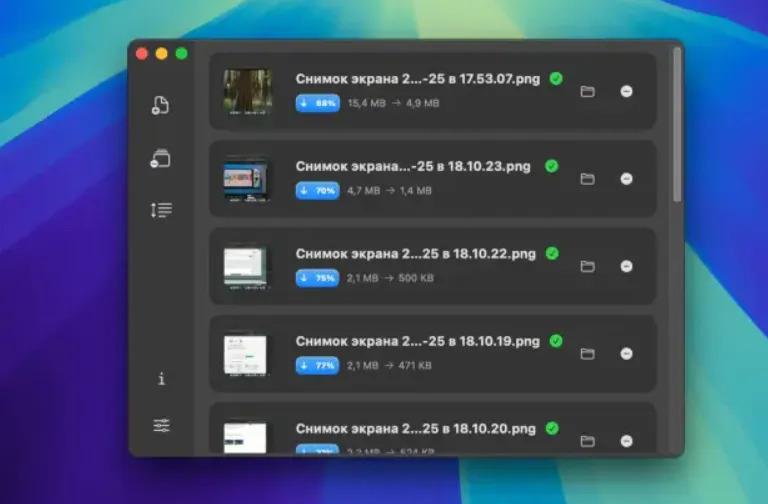Show 18.10.20.png file in folder
The image size is (768, 504).
point(588,441)
